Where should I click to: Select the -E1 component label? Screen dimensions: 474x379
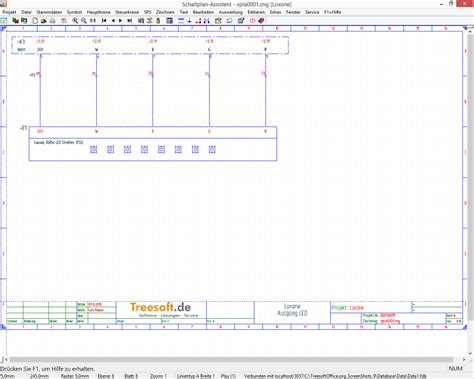pos(23,128)
